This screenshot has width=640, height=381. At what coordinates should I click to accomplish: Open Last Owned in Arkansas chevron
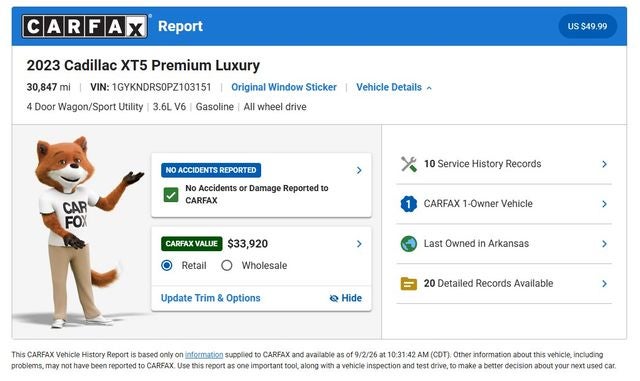point(604,244)
